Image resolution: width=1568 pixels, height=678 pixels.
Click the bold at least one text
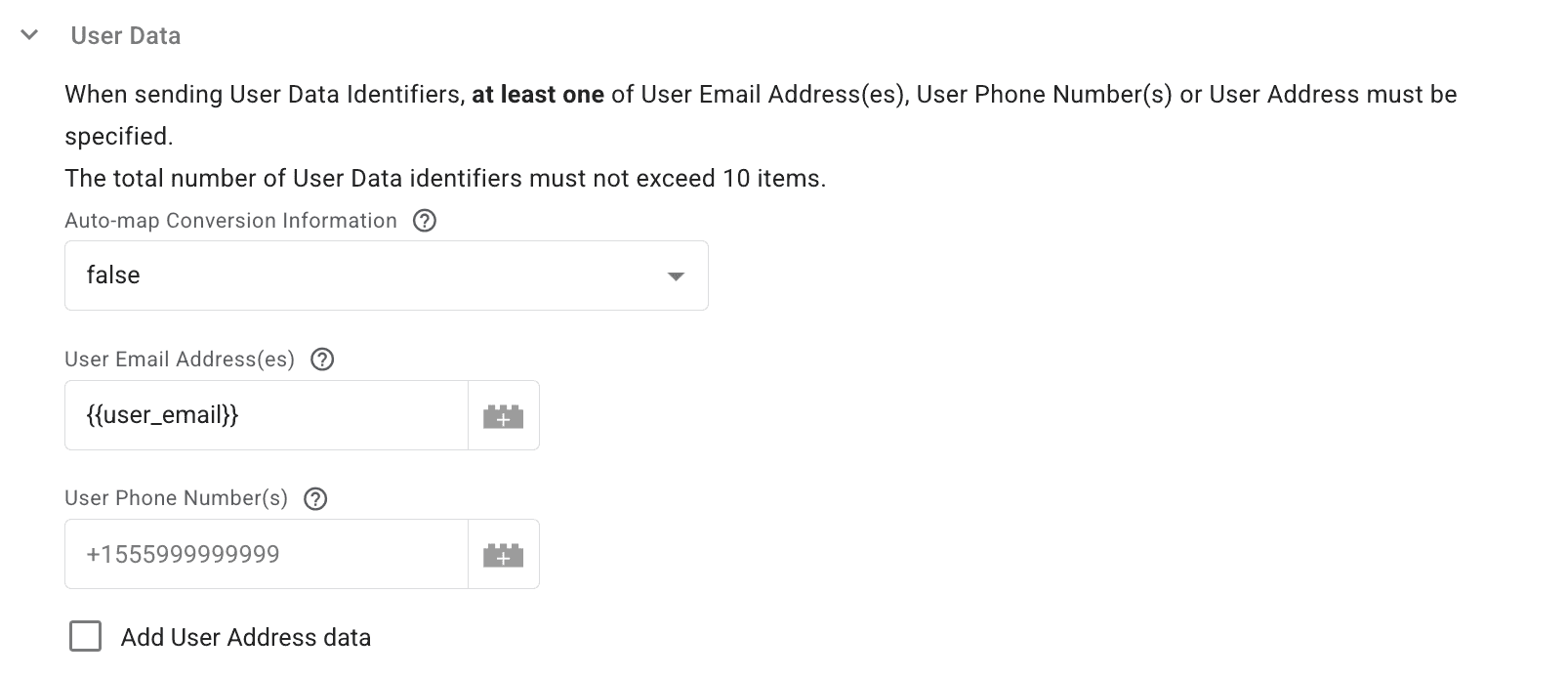pyautogui.click(x=537, y=94)
